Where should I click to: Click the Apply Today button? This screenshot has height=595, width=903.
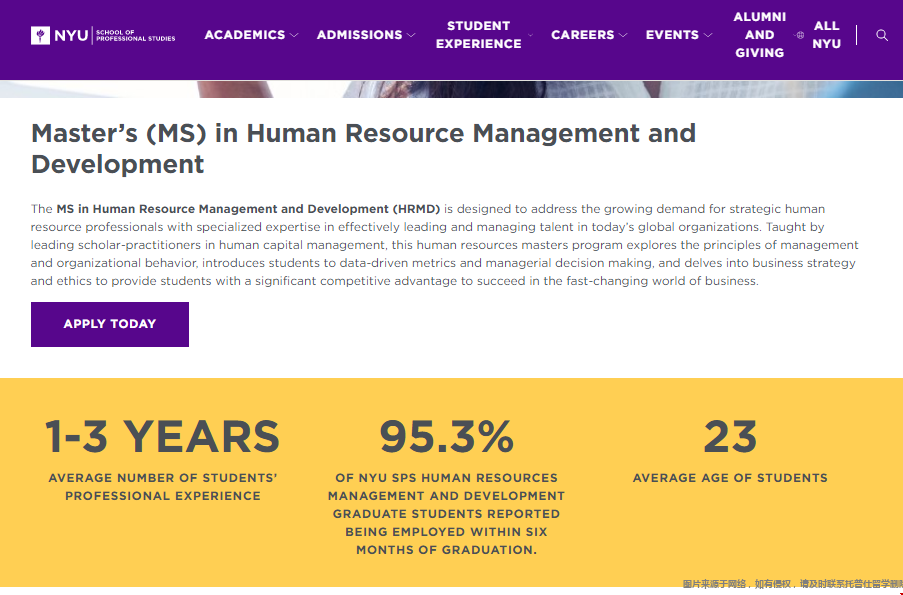click(x=110, y=324)
